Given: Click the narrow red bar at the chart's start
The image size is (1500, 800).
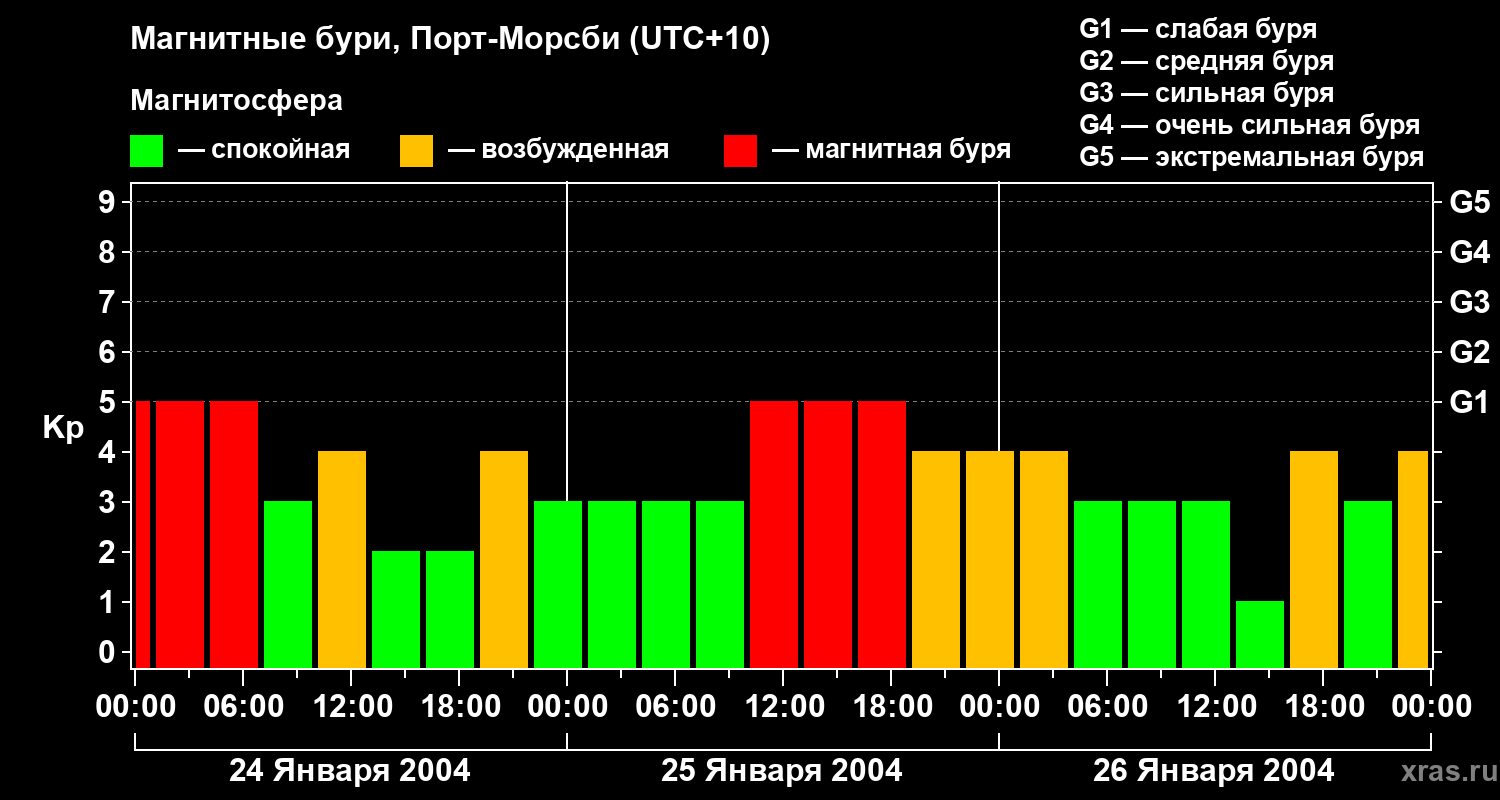Looking at the screenshot, I should pyautogui.click(x=142, y=534).
